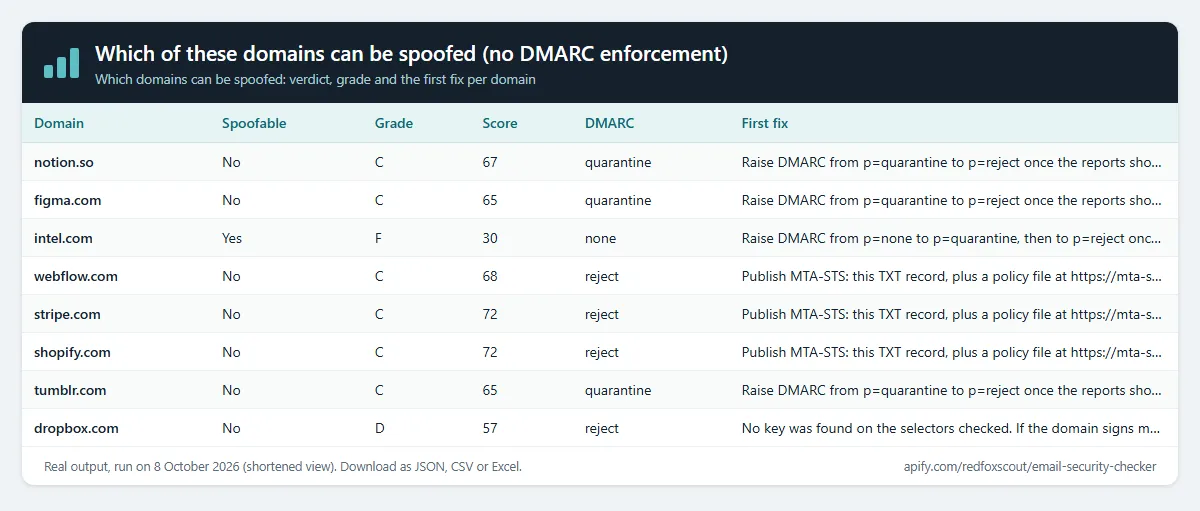Click the Score column header

tap(500, 124)
